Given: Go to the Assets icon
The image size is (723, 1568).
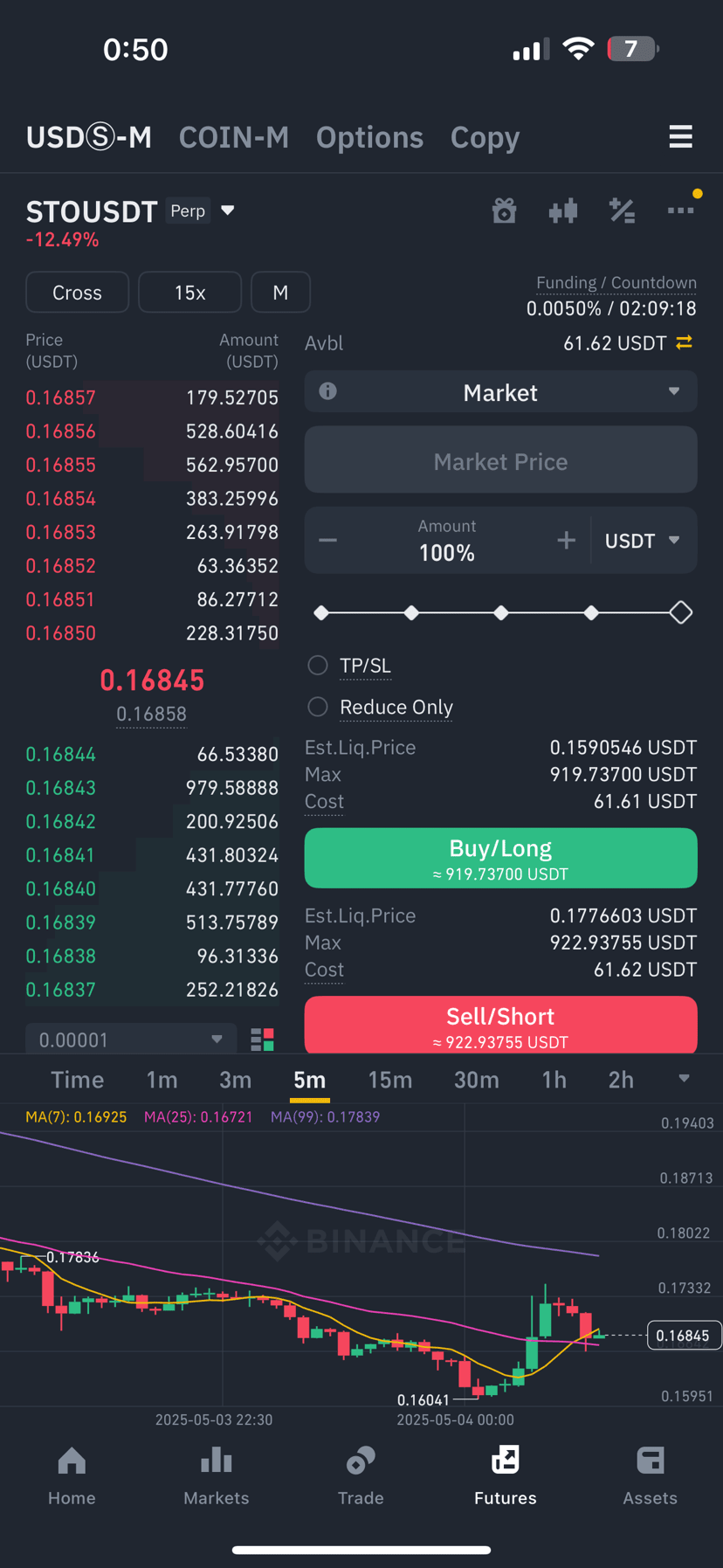Looking at the screenshot, I should [x=650, y=1475].
